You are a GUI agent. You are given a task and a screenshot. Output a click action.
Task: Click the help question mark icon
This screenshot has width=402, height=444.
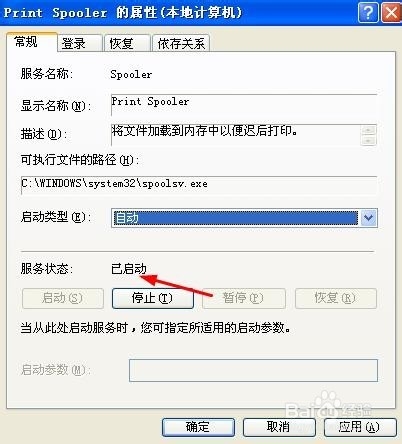coord(368,13)
